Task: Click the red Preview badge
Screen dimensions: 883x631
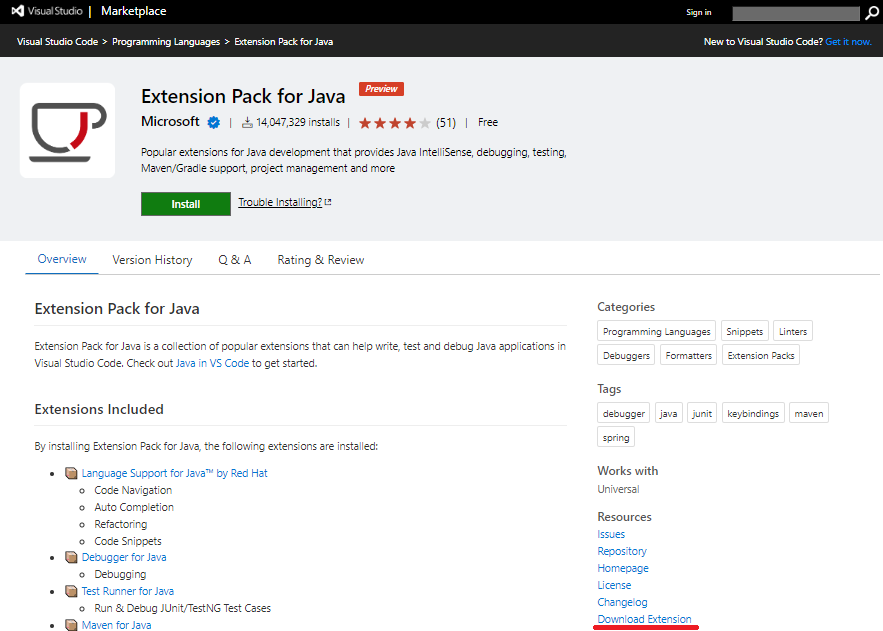Action: point(381,89)
